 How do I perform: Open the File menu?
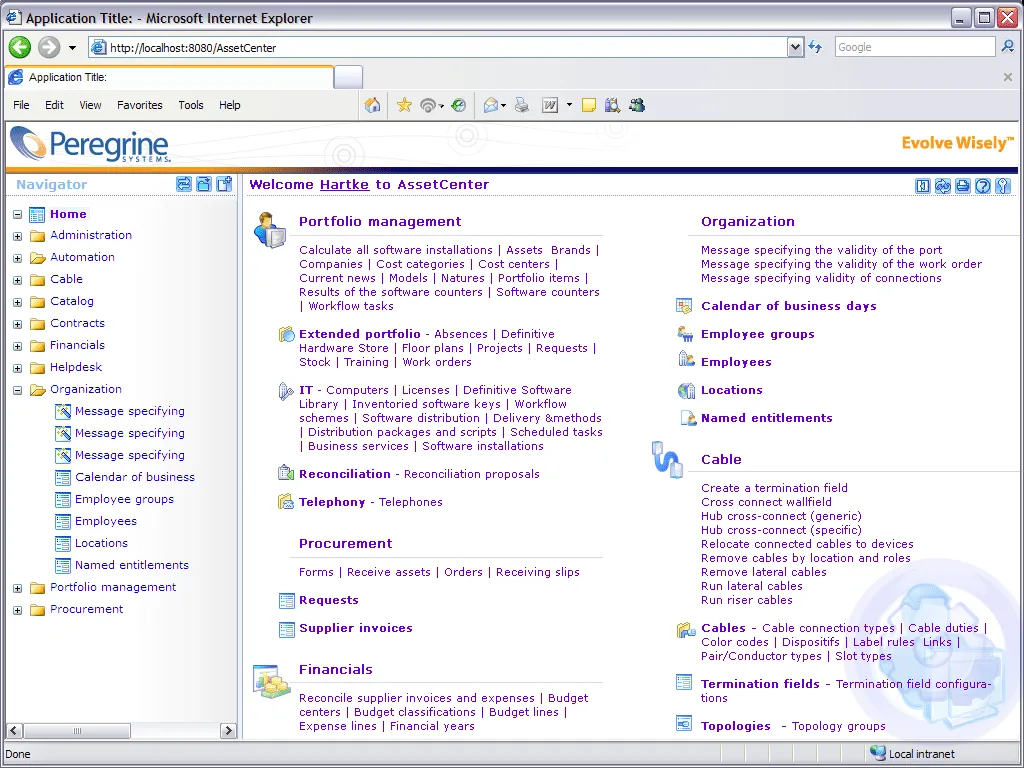[21, 105]
